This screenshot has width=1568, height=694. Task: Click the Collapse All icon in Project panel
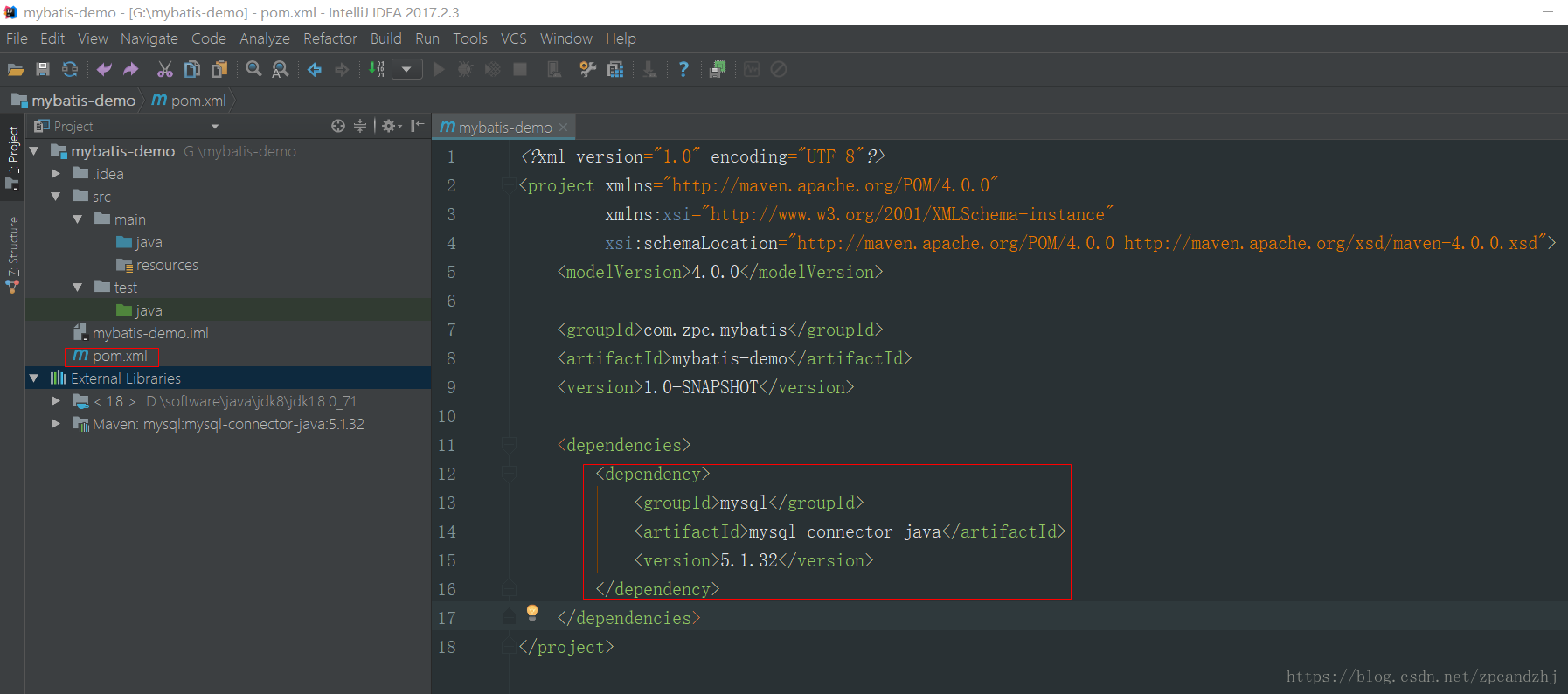click(360, 126)
